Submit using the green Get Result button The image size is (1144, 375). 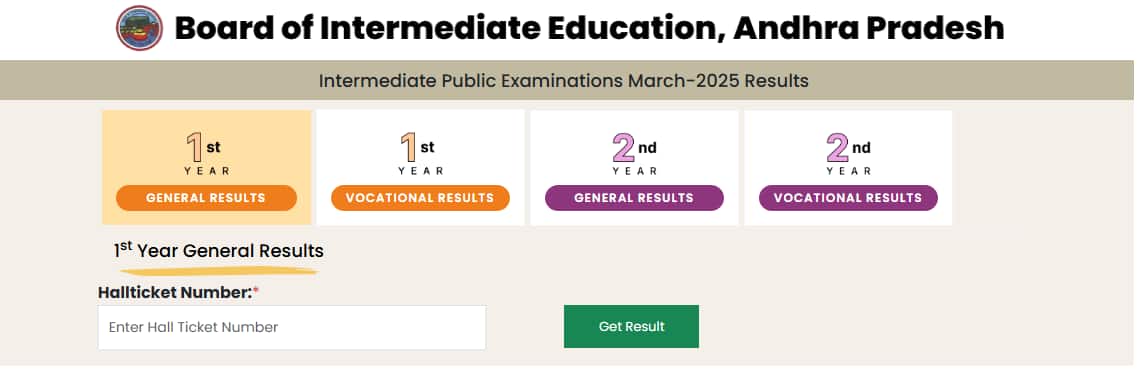click(631, 326)
